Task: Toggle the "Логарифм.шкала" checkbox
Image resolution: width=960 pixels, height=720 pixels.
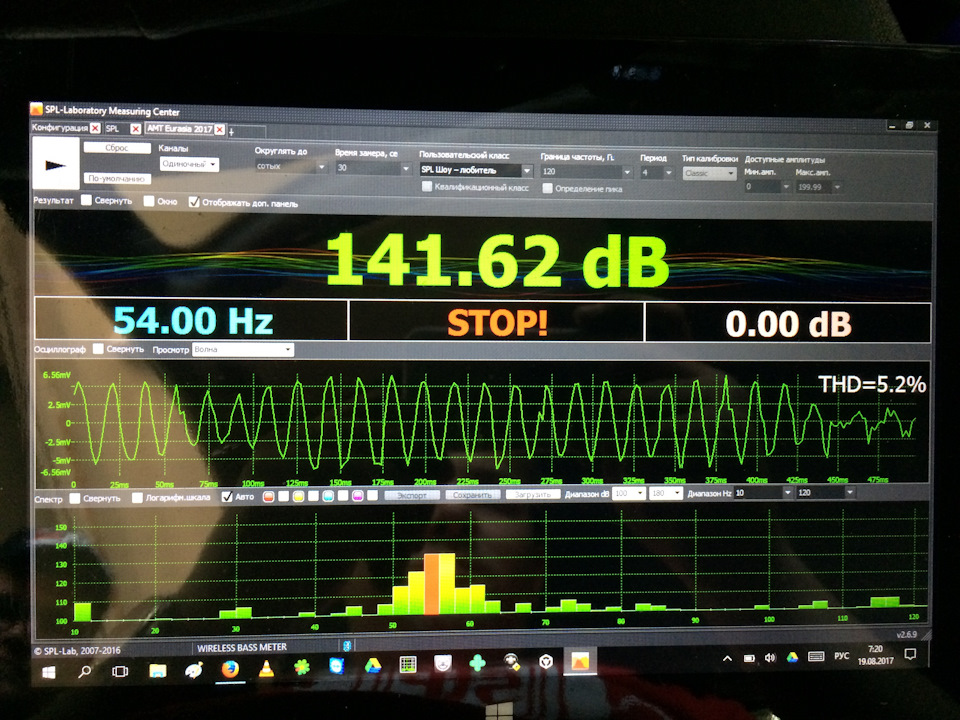Action: [137, 496]
